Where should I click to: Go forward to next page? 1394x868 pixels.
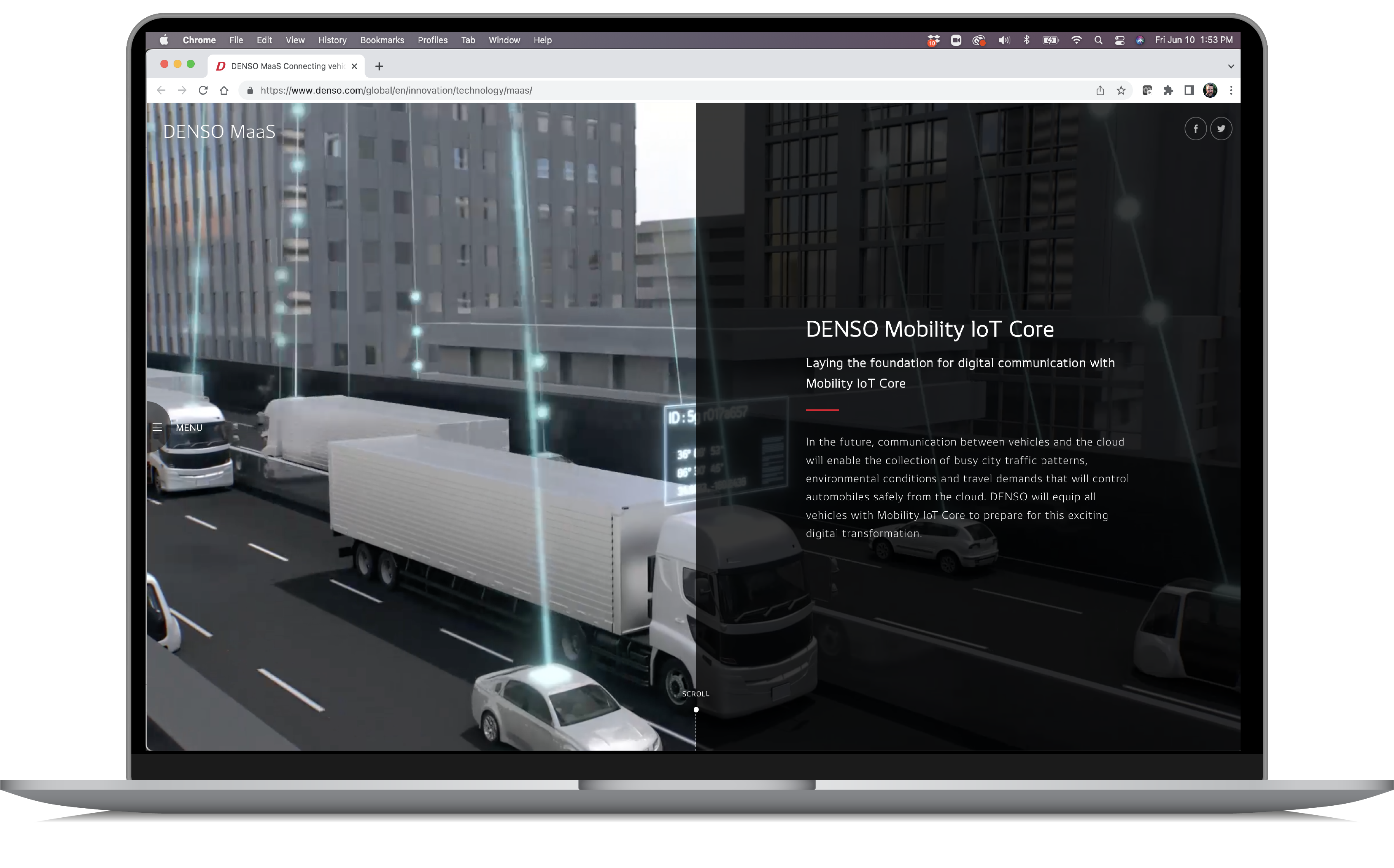pyautogui.click(x=182, y=90)
